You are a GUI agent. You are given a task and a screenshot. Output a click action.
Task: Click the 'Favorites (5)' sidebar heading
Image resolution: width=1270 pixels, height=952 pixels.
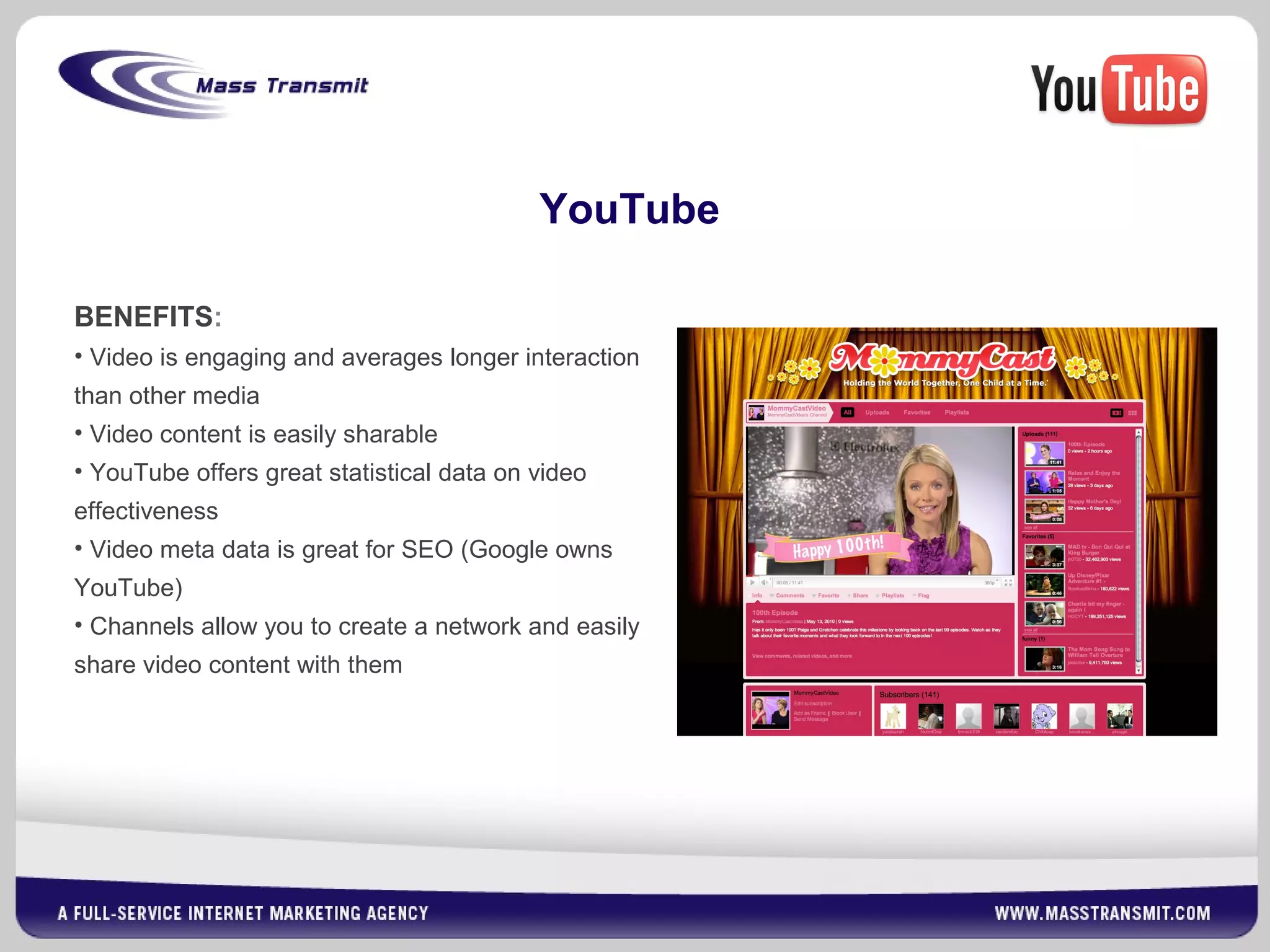[1038, 536]
